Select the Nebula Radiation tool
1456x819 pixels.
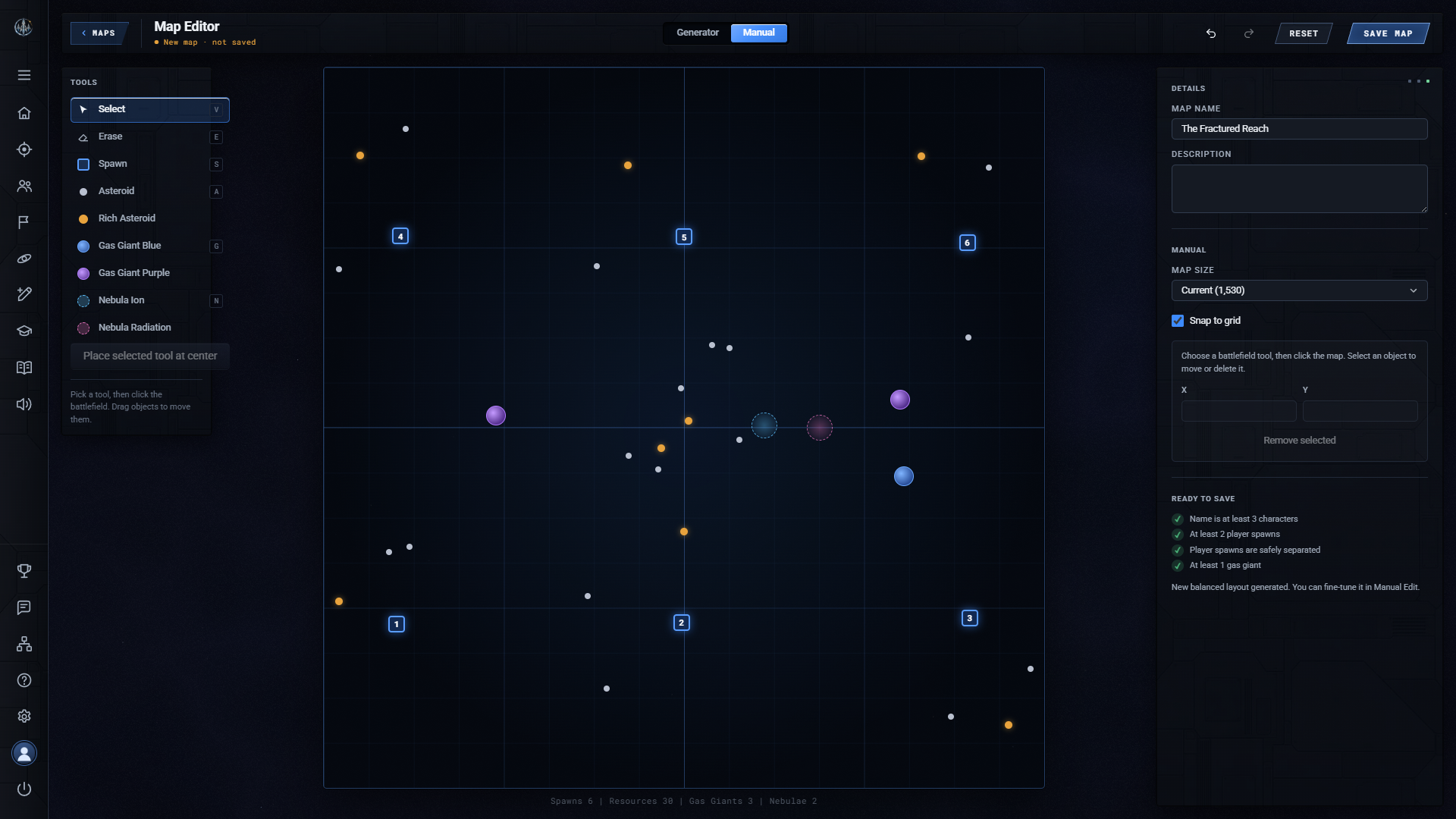click(x=150, y=328)
